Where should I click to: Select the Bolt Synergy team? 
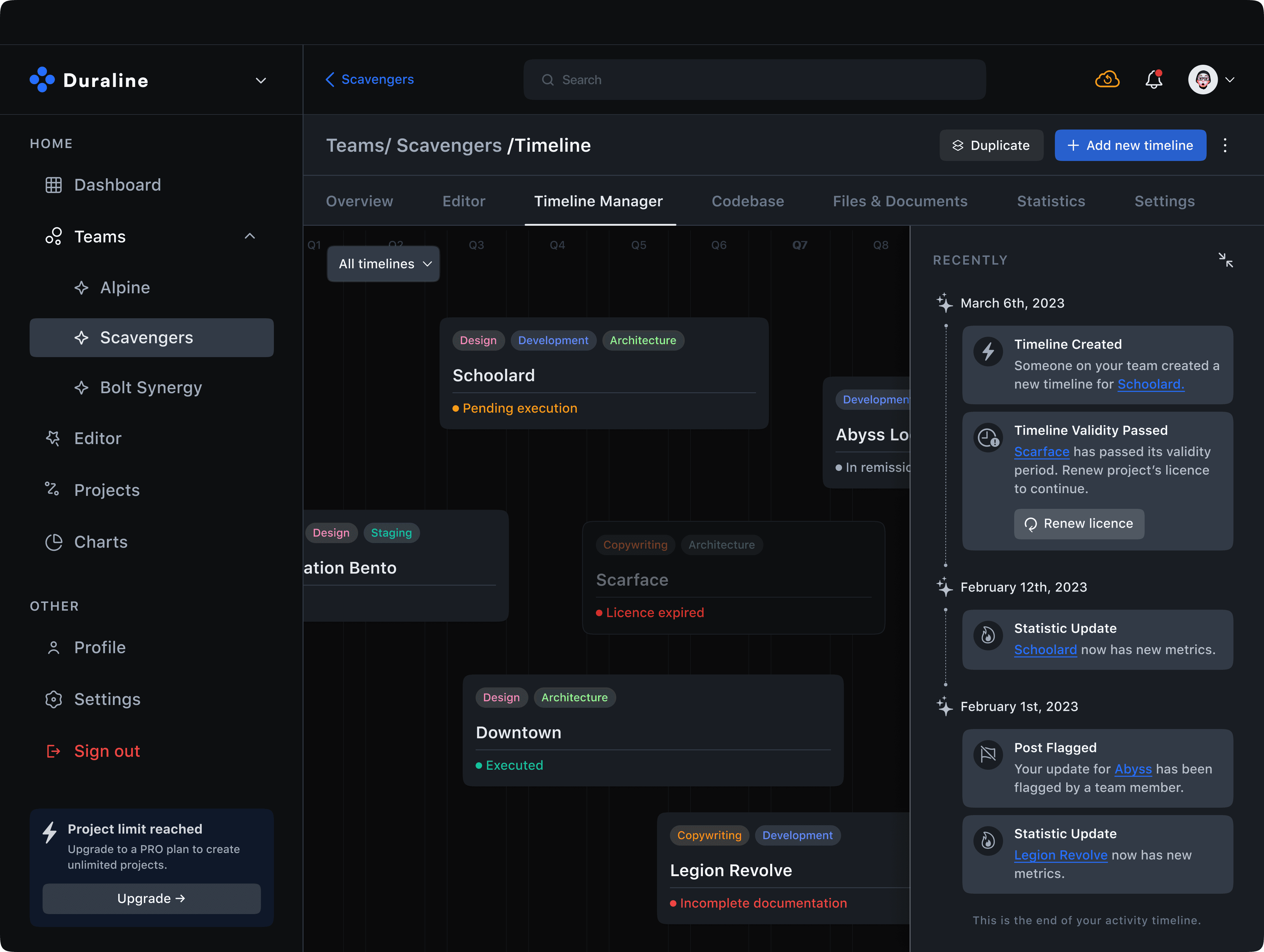click(151, 387)
